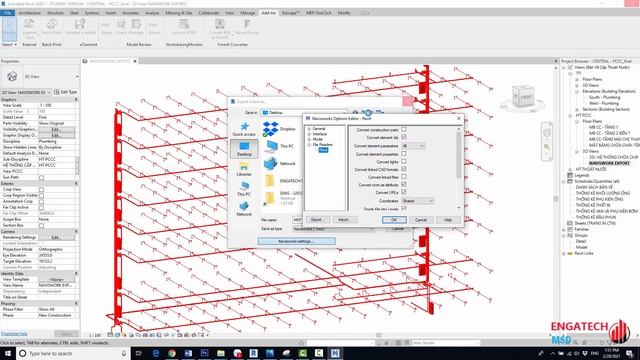Expand Families in the Project Browser
This screenshot has width=640, height=360.
point(564,229)
